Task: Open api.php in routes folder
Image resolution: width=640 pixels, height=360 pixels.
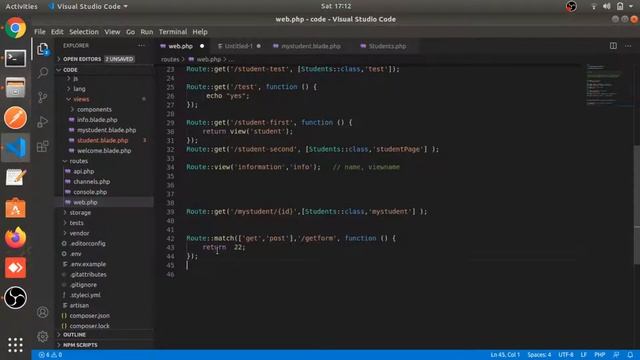Action: pos(84,171)
